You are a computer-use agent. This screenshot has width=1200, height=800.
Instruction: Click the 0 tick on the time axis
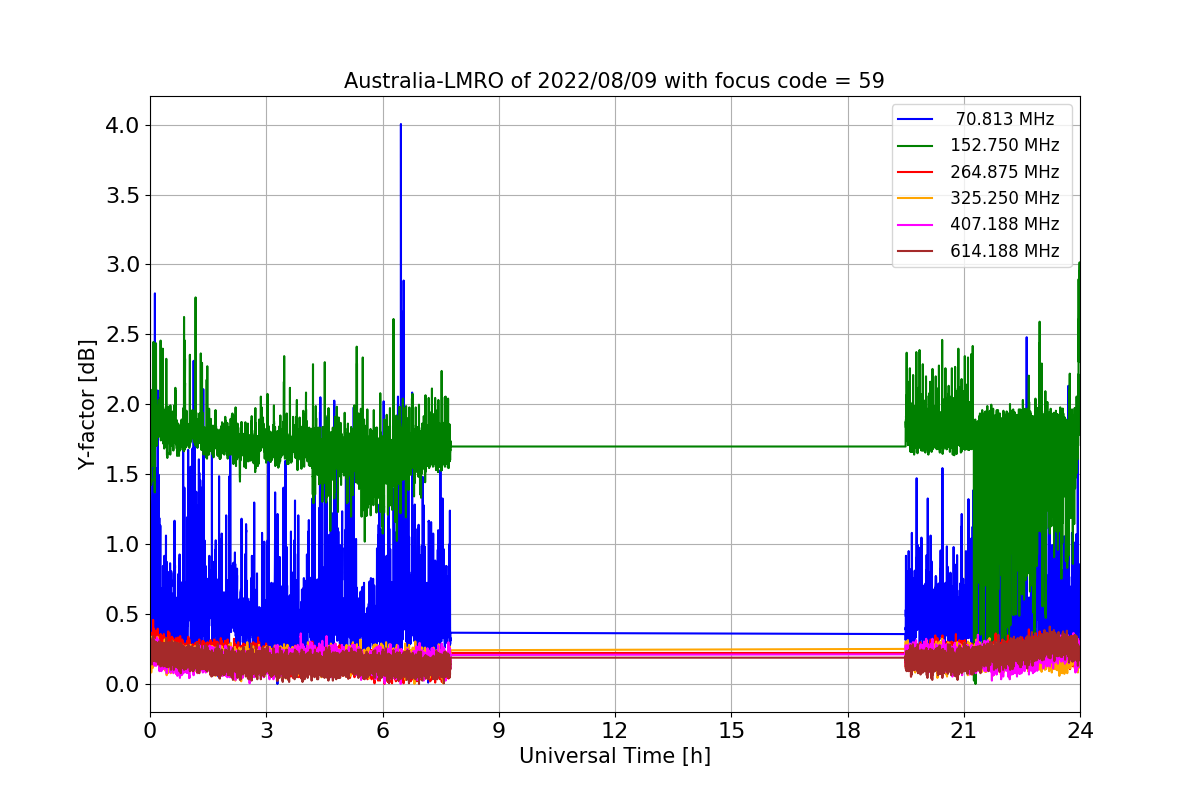pos(150,730)
